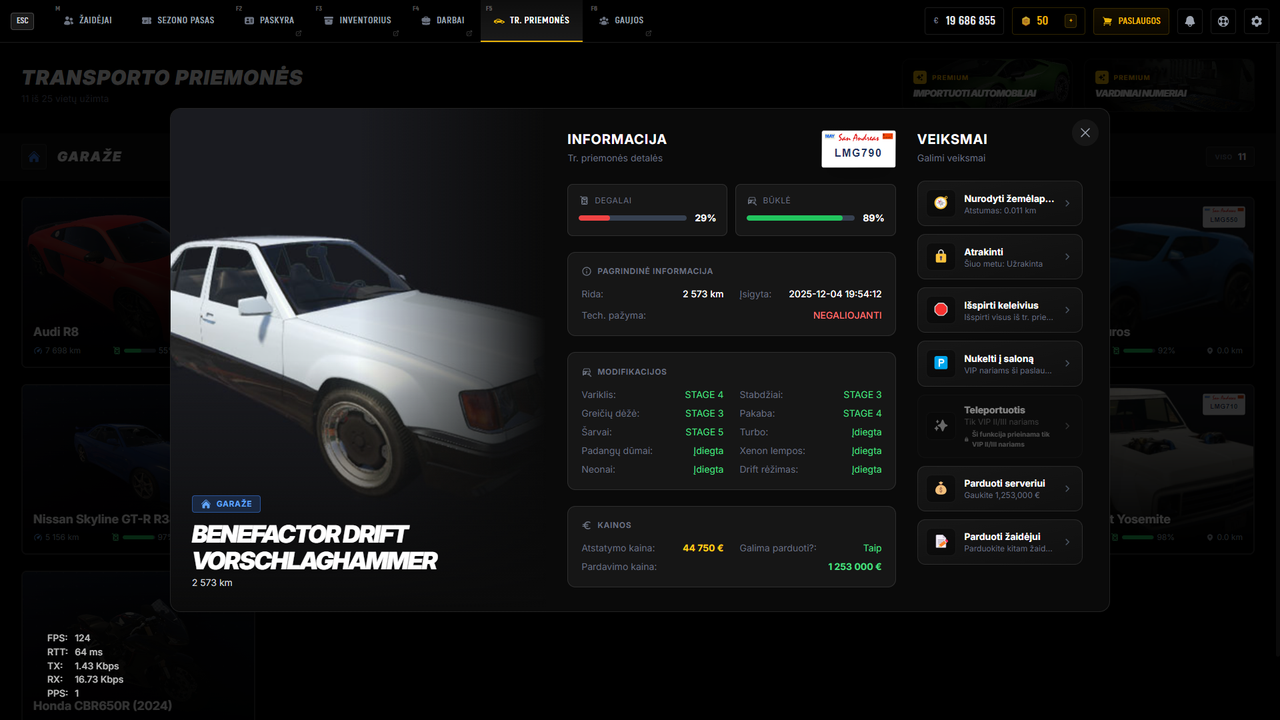Open the Vardiniai numeriai premium card
Viewport: 1280px width, 720px height.
point(1171,85)
